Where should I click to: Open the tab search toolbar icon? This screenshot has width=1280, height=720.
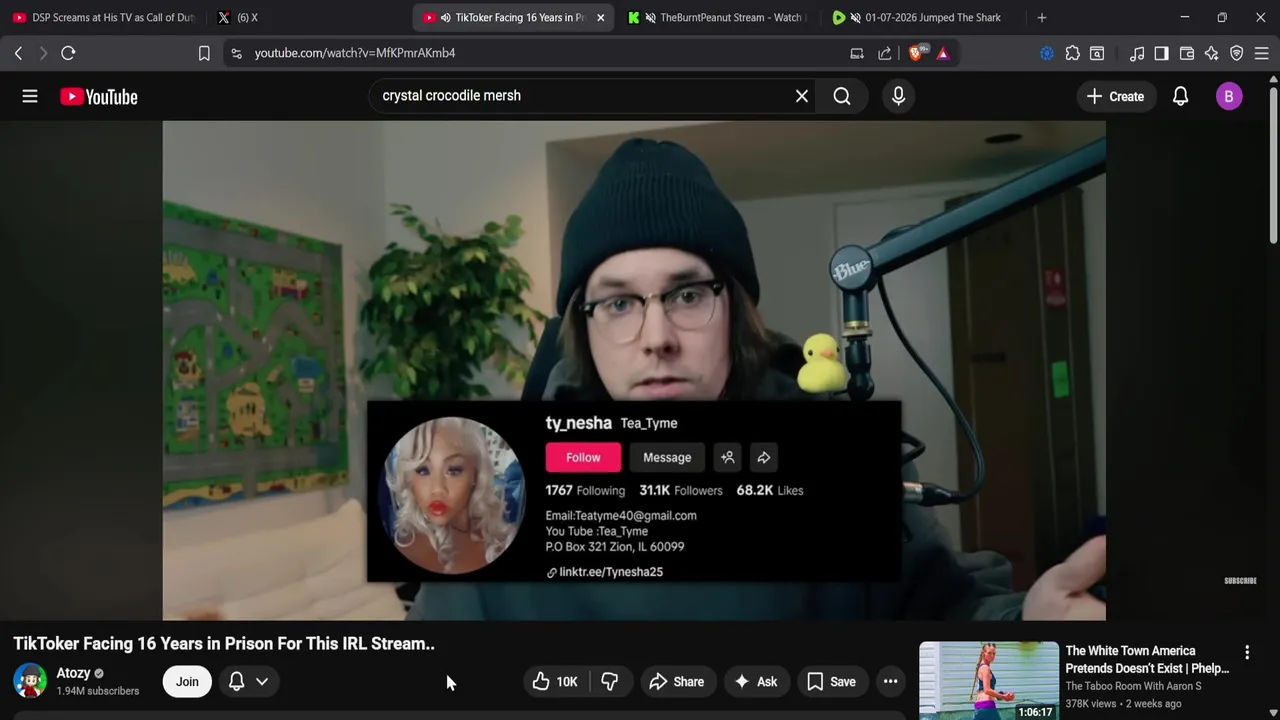click(1097, 53)
